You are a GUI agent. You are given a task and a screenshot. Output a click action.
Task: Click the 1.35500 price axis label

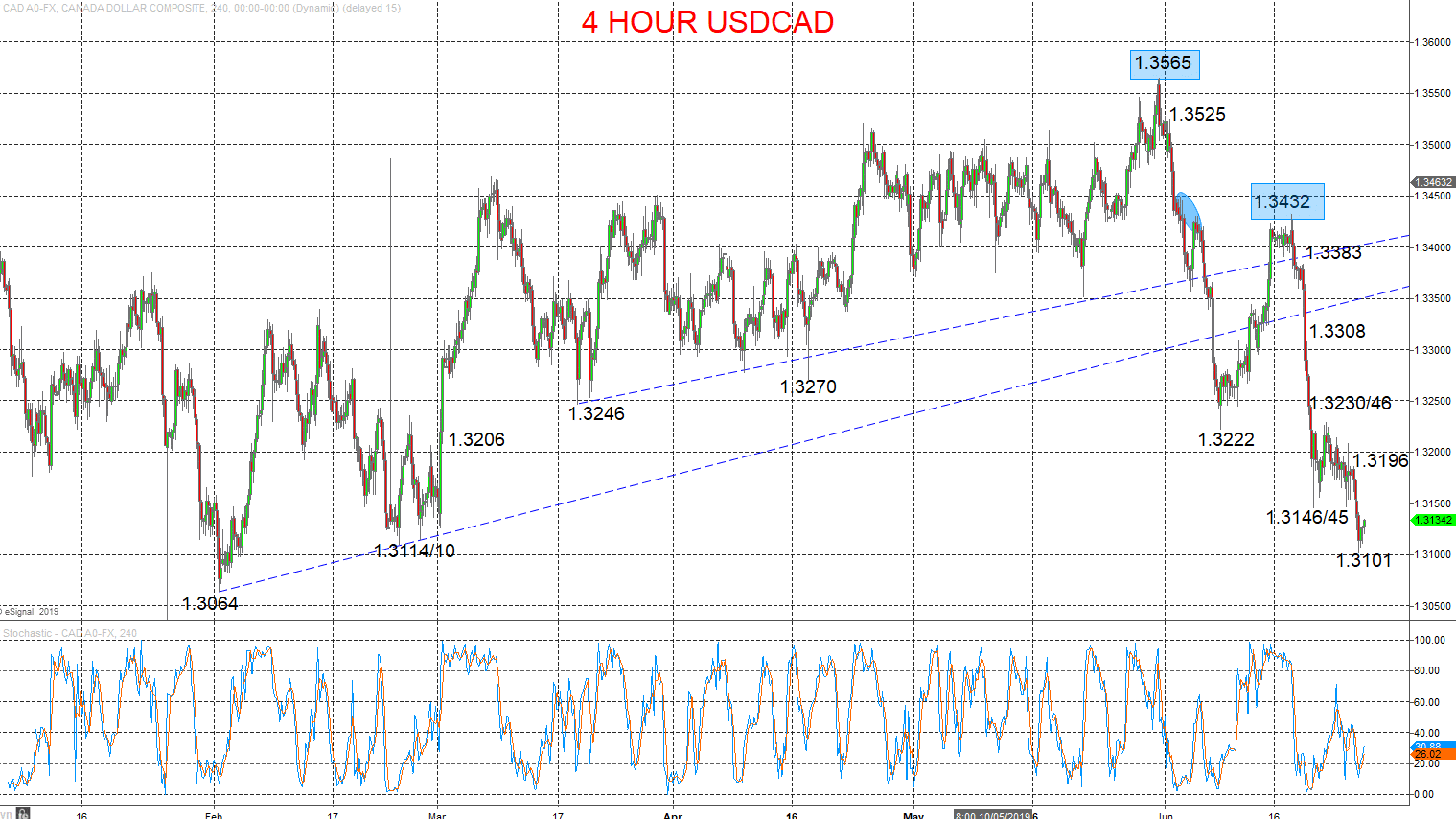1432,94
